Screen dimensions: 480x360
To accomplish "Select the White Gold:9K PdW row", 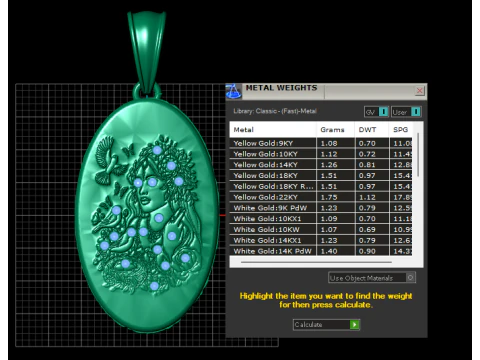I will [321, 208].
